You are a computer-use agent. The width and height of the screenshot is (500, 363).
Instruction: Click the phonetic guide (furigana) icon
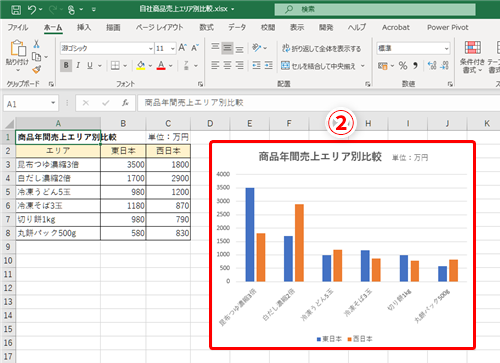(186, 65)
